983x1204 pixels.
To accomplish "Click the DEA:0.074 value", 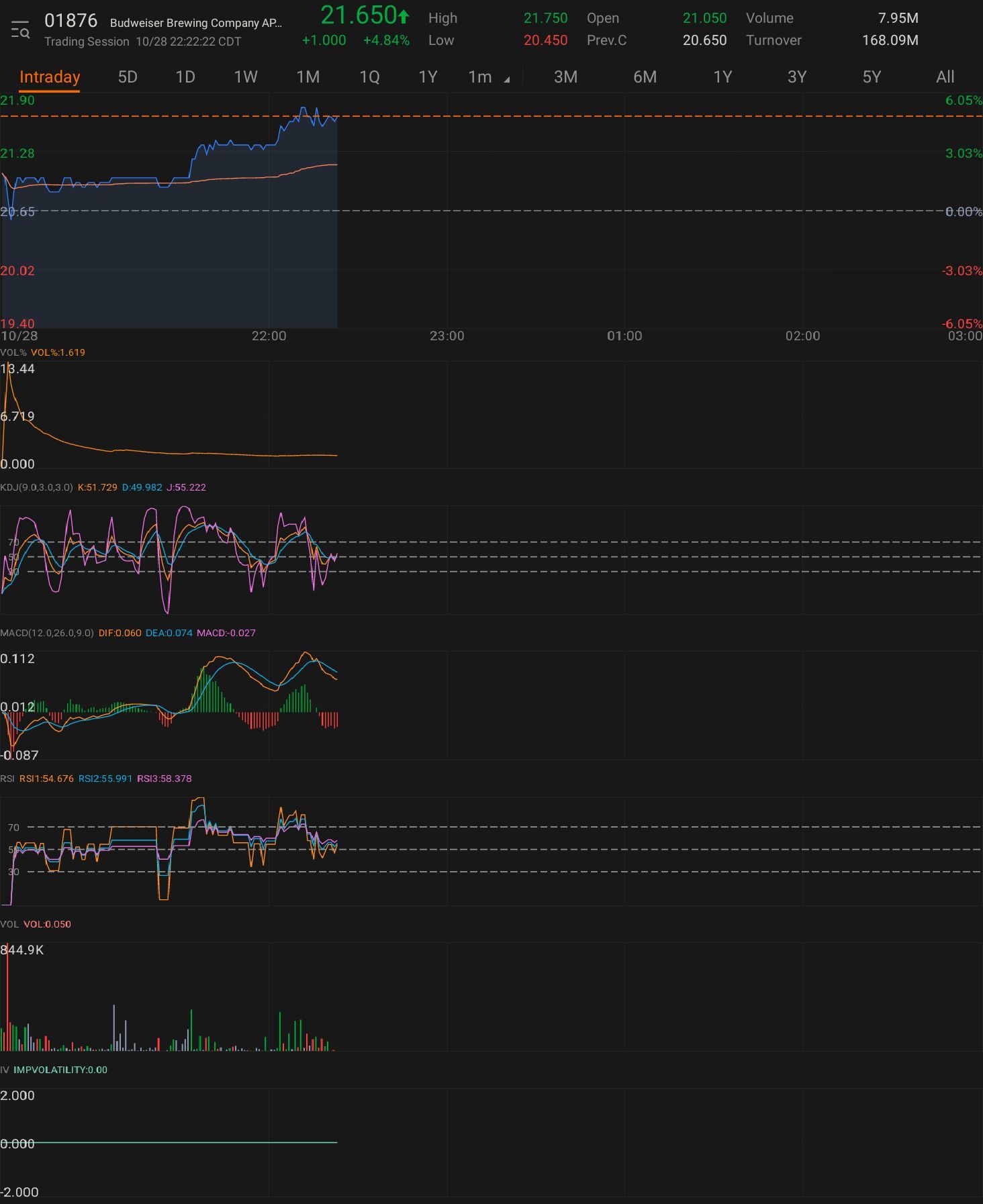I will [x=169, y=633].
